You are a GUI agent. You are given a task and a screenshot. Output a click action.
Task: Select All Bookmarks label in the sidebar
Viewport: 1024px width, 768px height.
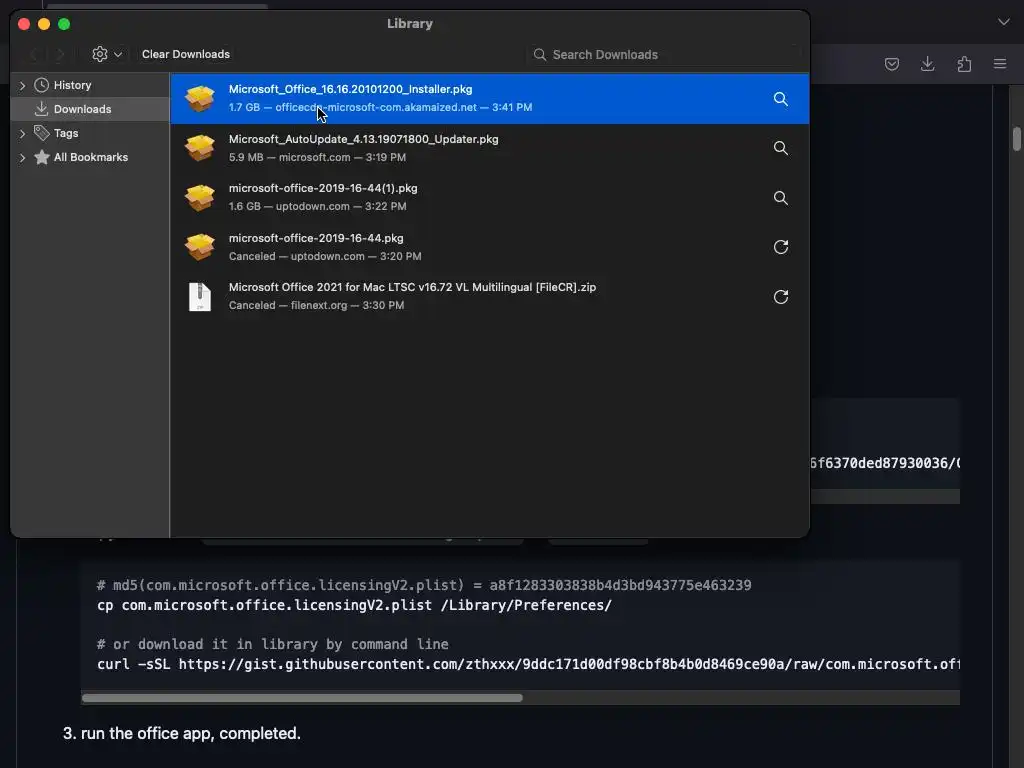coord(91,157)
